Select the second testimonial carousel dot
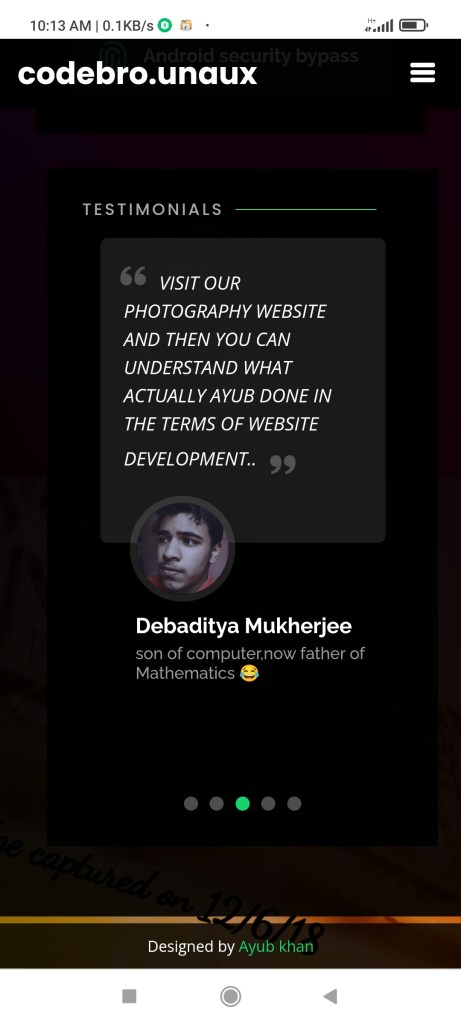 (217, 803)
